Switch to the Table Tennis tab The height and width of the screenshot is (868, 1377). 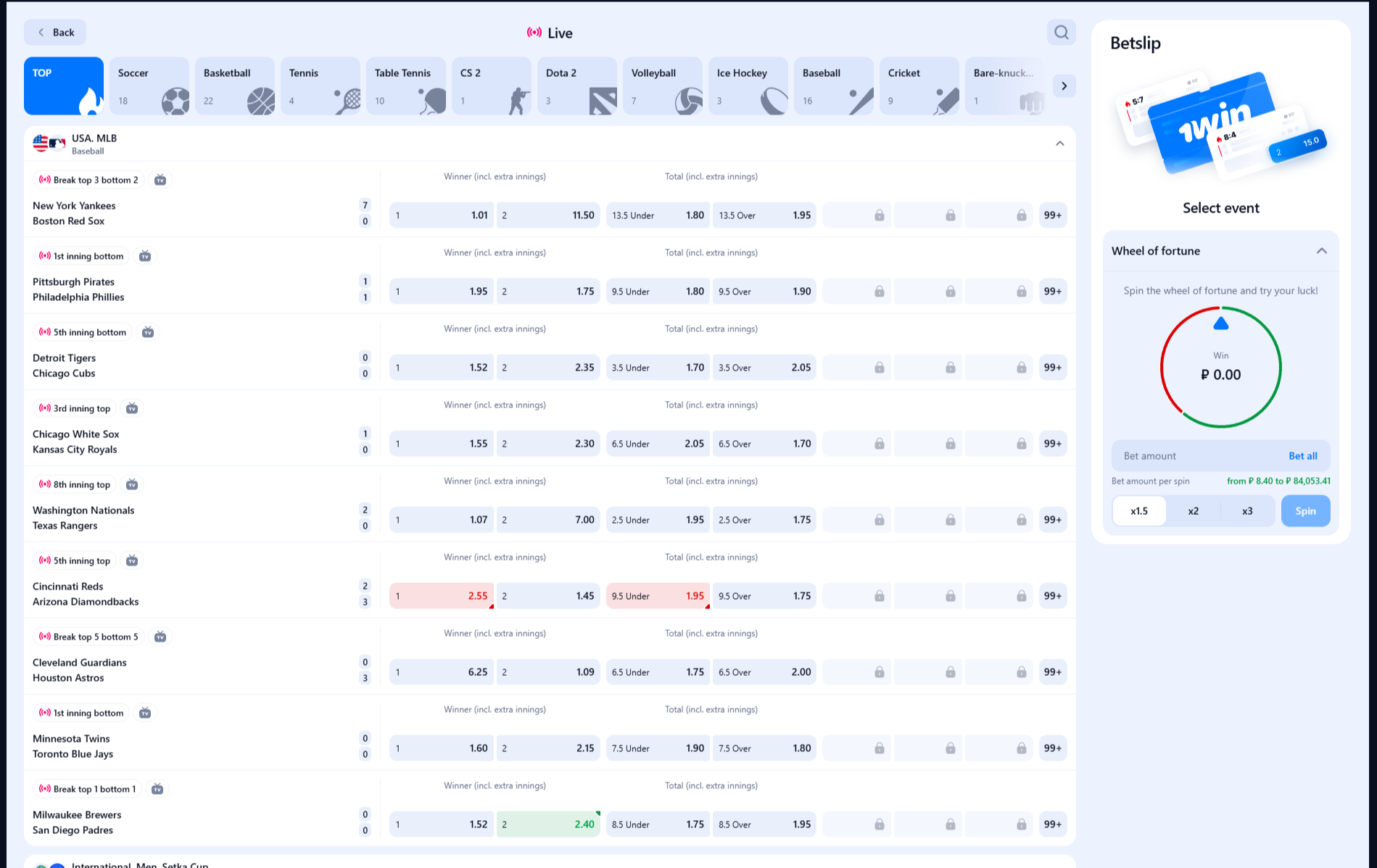pos(406,86)
